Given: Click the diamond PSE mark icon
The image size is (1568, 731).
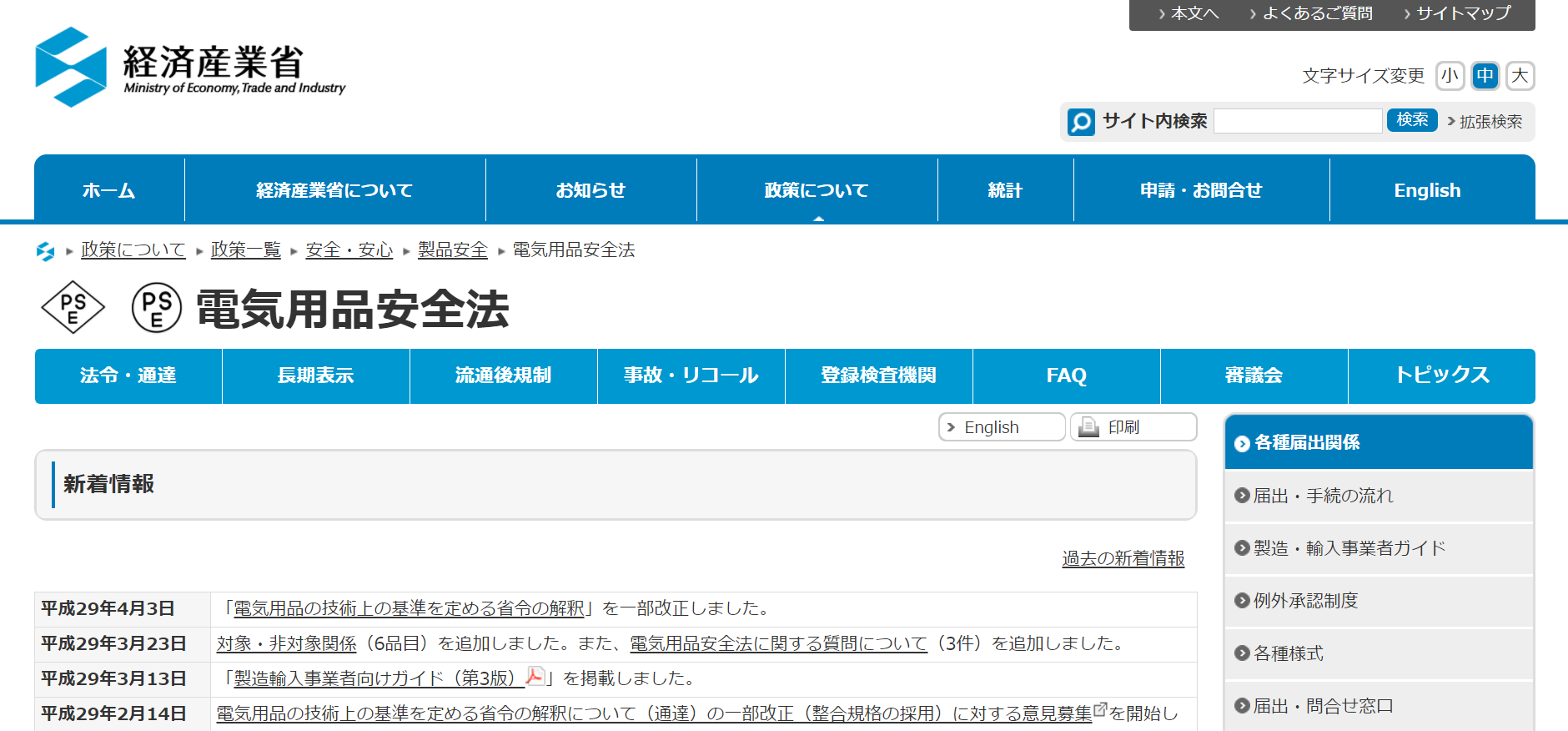Looking at the screenshot, I should tap(73, 308).
